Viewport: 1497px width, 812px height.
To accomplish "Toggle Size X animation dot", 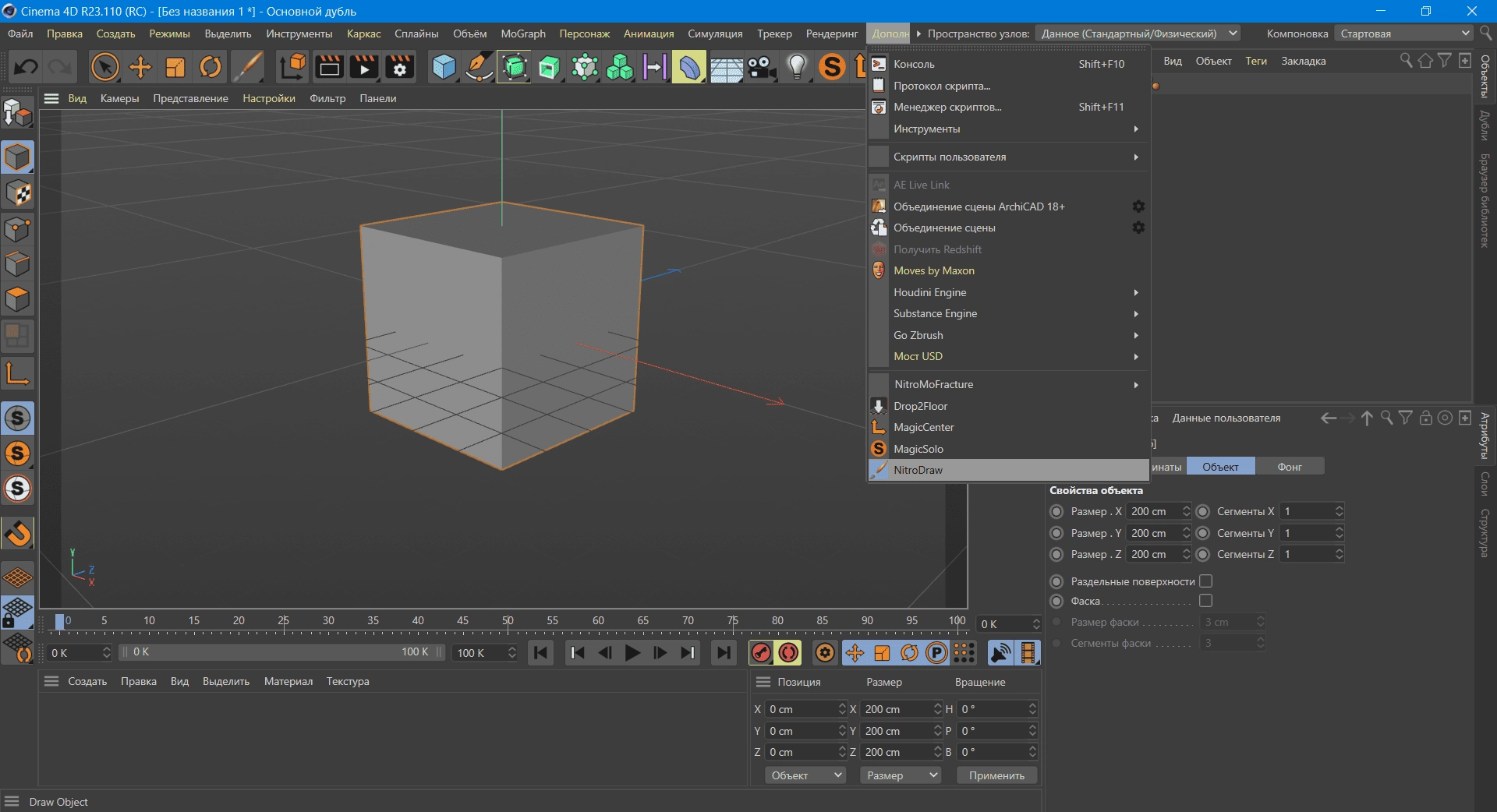I will [x=1056, y=511].
